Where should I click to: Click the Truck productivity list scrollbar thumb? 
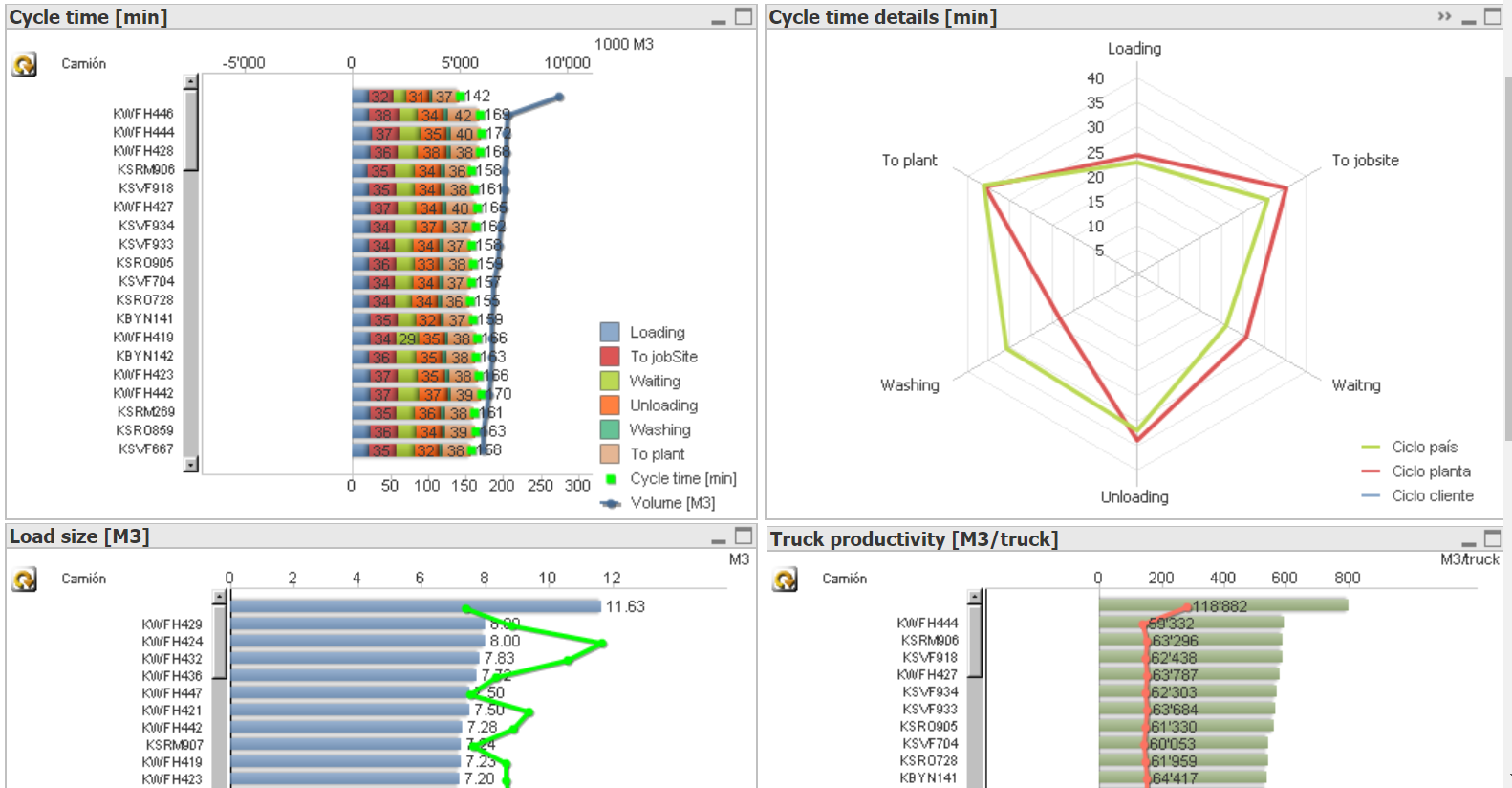(975, 642)
